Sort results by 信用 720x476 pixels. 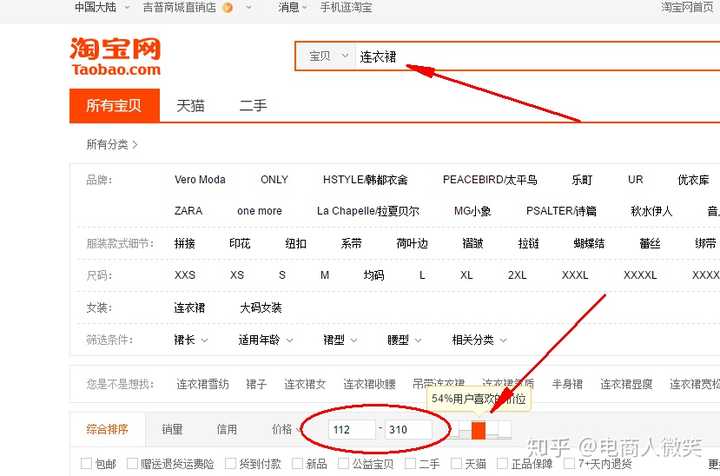(227, 429)
